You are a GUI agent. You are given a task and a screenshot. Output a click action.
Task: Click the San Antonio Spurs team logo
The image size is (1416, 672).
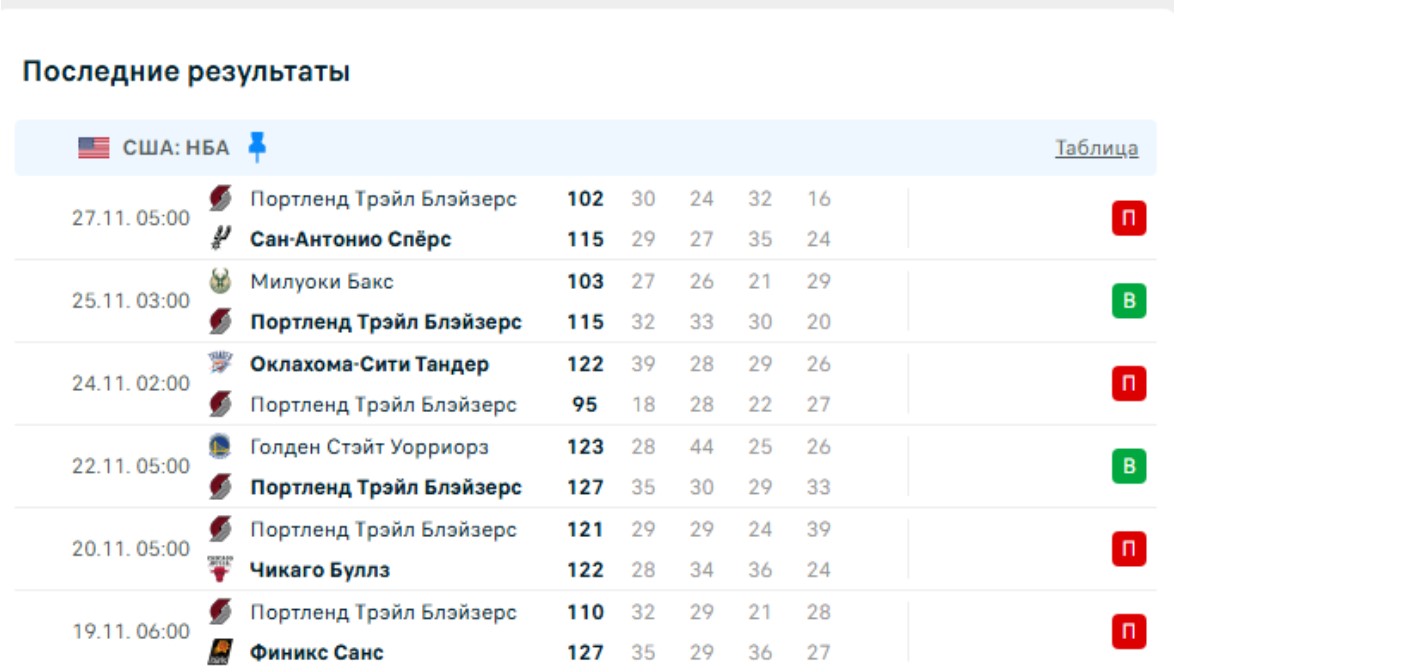pos(220,239)
